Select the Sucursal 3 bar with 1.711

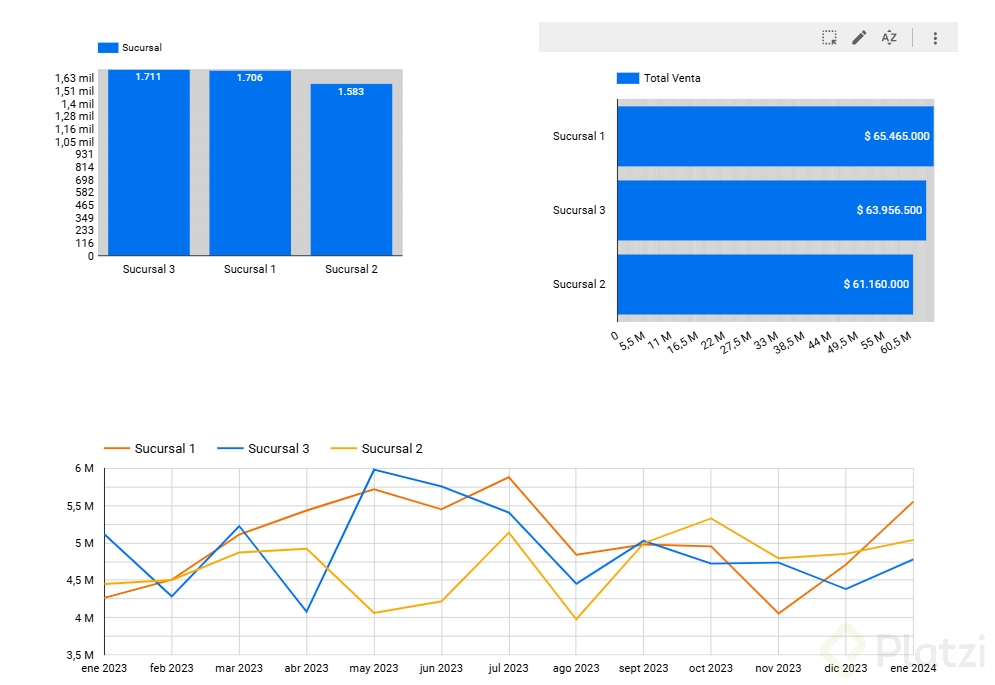click(148, 163)
